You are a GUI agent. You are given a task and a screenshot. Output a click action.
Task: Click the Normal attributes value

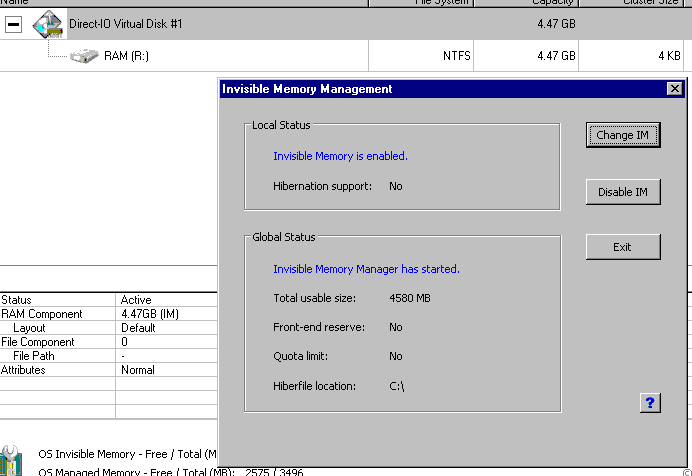tap(138, 370)
